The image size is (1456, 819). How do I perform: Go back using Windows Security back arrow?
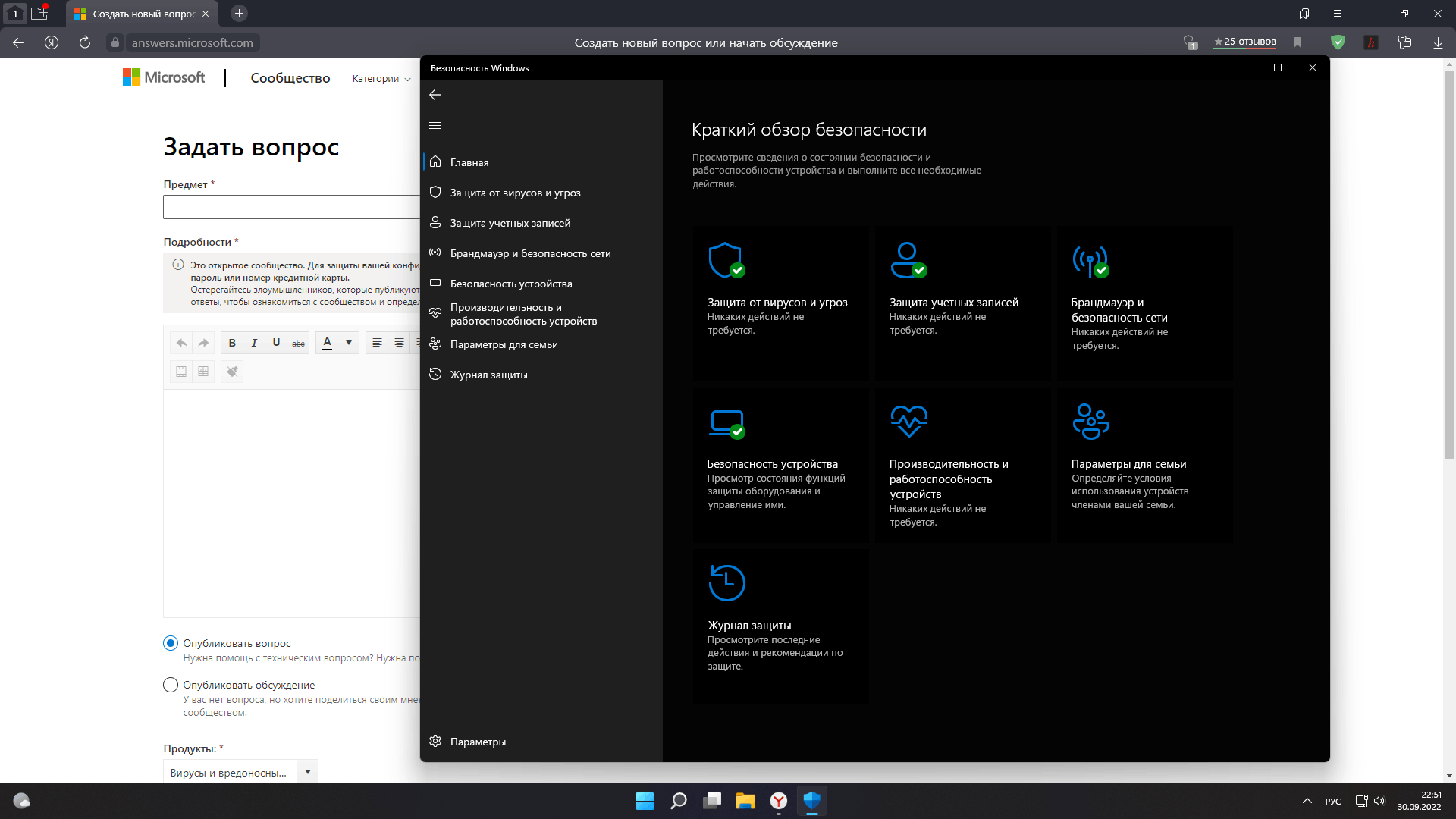coord(435,95)
